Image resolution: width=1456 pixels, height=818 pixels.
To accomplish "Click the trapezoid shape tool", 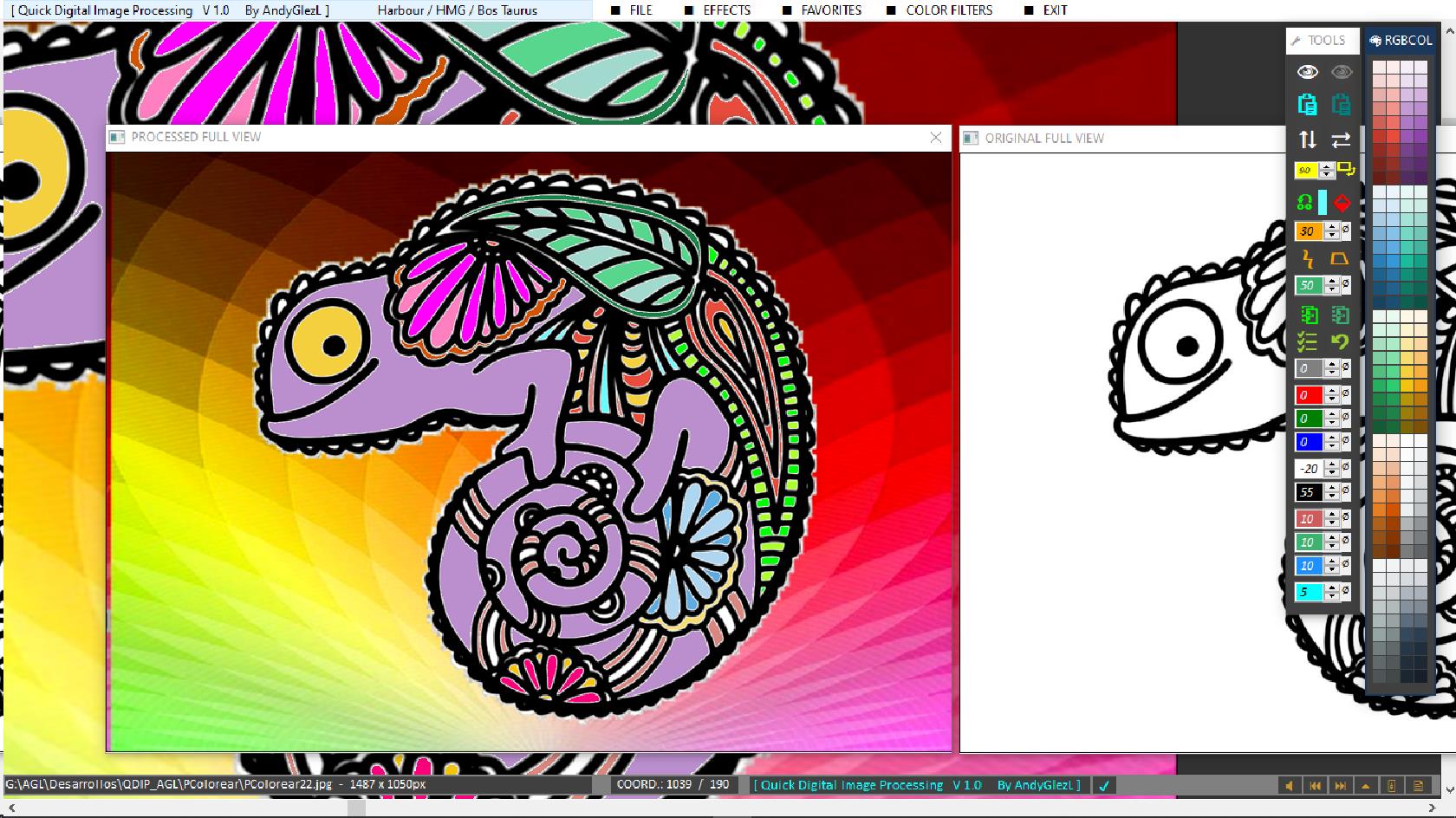I will 1338,258.
